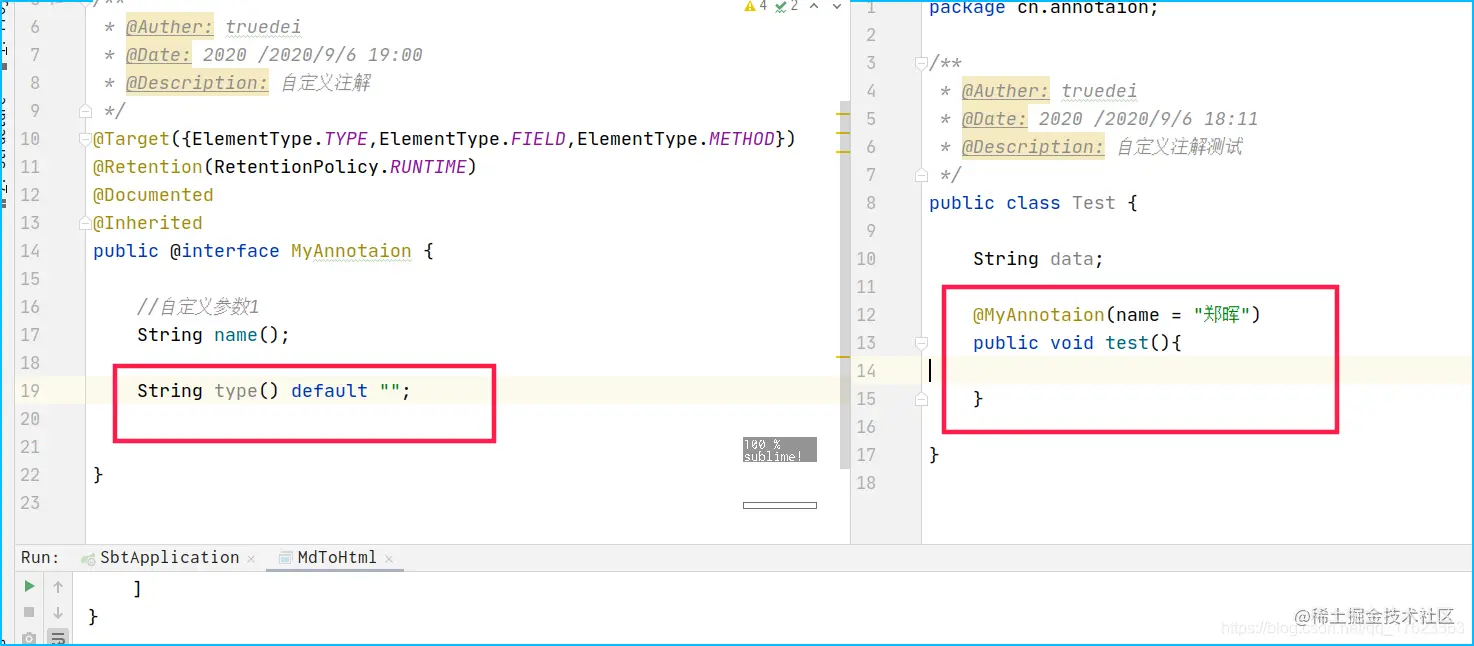
Task: Click the yellow warning triangle inspection icon
Action: 750,7
